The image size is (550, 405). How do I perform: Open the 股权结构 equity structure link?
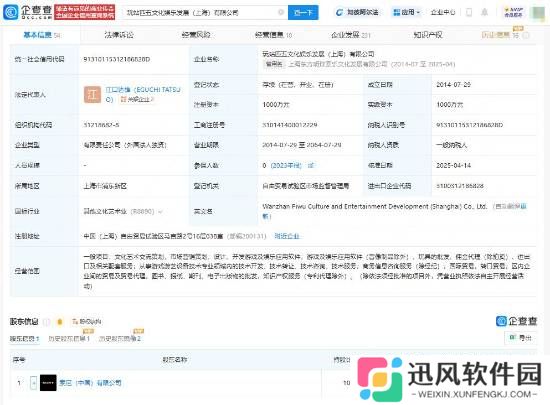(86, 321)
